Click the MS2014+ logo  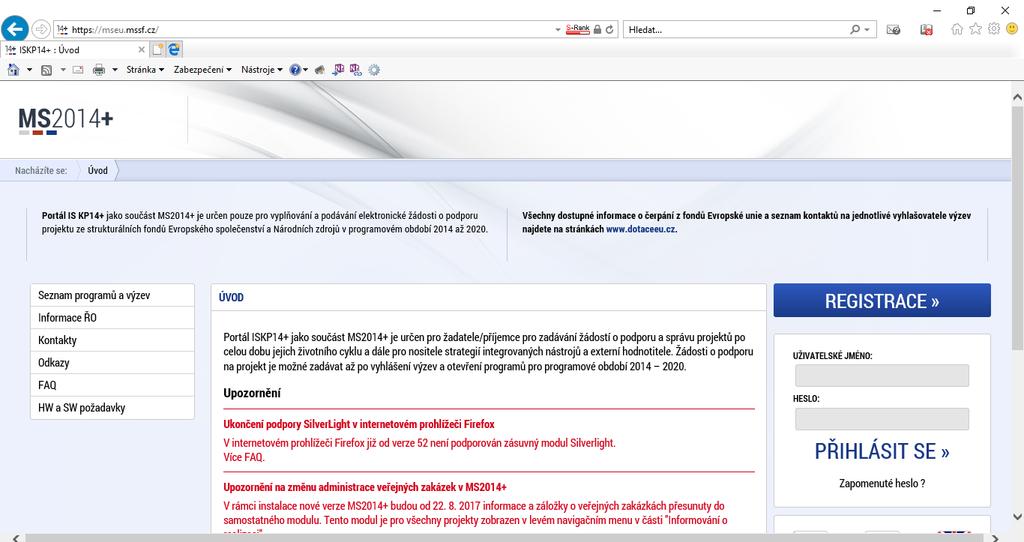click(66, 120)
